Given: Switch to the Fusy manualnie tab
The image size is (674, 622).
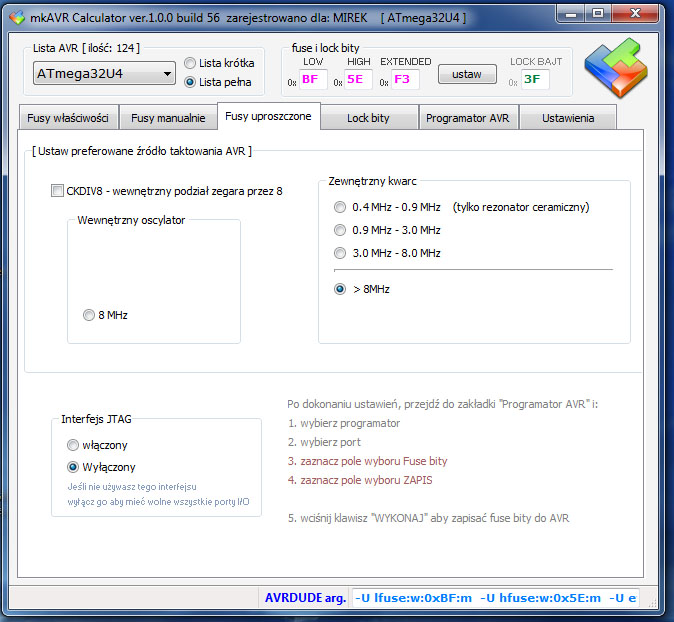Looking at the screenshot, I should pos(168,117).
